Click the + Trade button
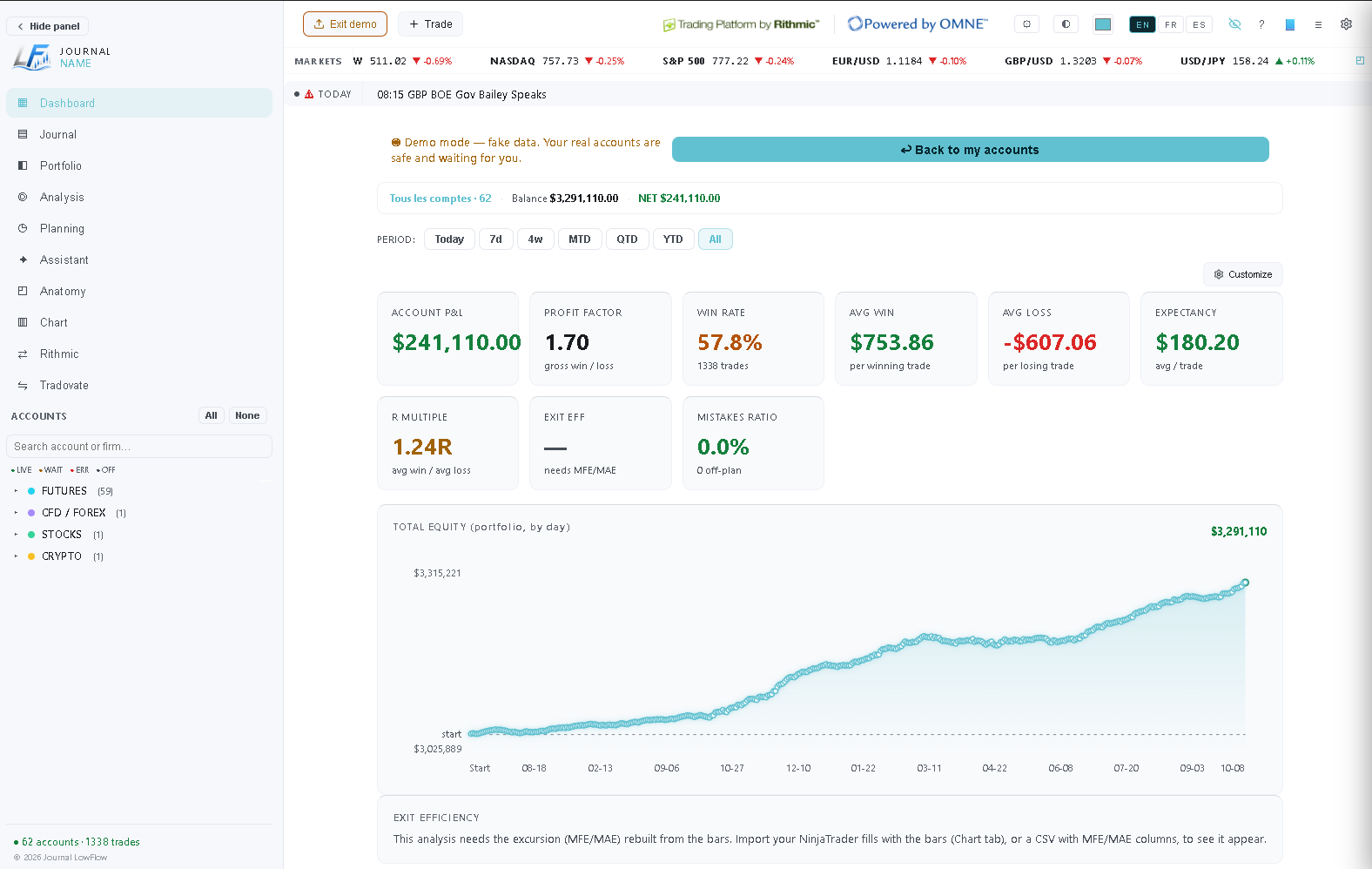 tap(430, 24)
